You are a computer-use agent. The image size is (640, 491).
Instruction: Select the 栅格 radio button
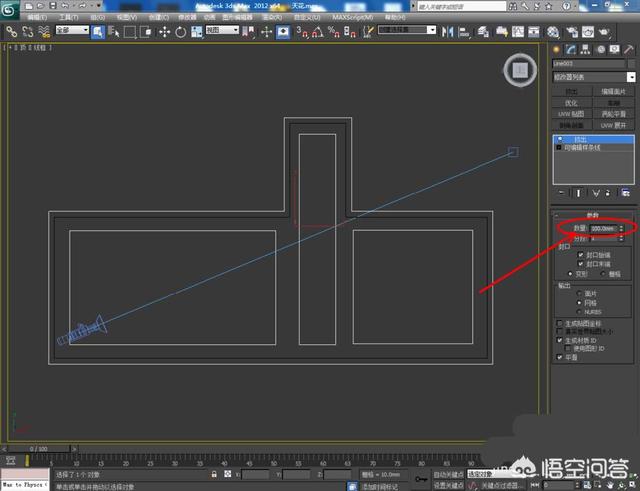point(603,274)
